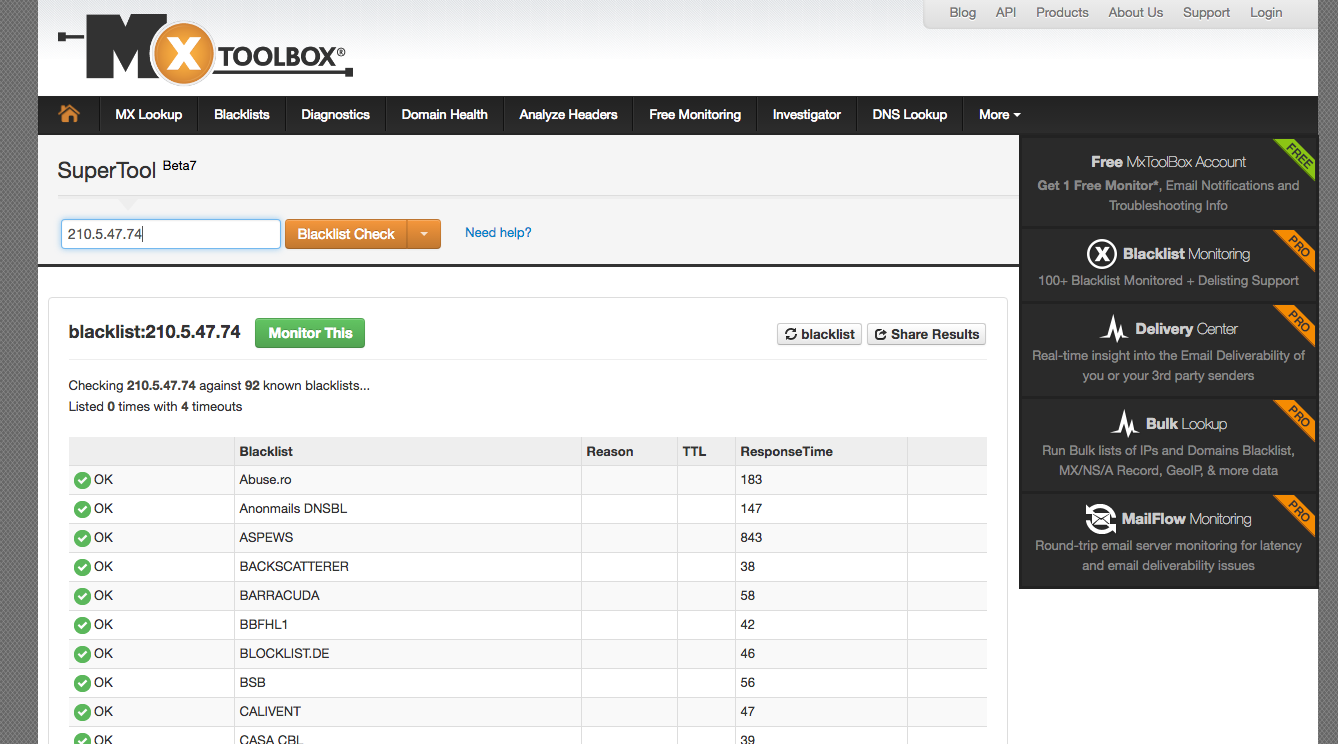Click the Bulk Lookup pulse icon
This screenshot has height=744, width=1338.
tap(1125, 424)
